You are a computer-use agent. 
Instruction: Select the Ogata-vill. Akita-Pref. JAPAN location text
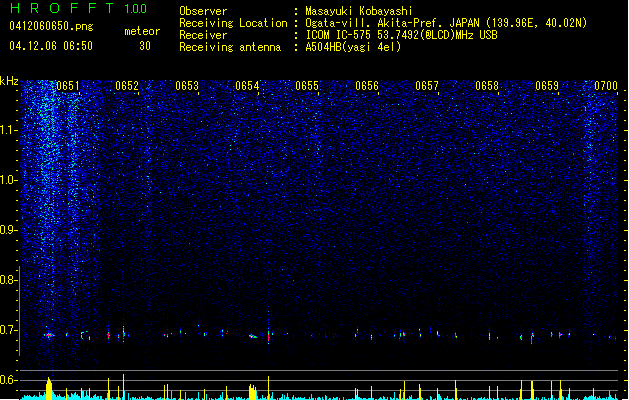click(x=446, y=23)
